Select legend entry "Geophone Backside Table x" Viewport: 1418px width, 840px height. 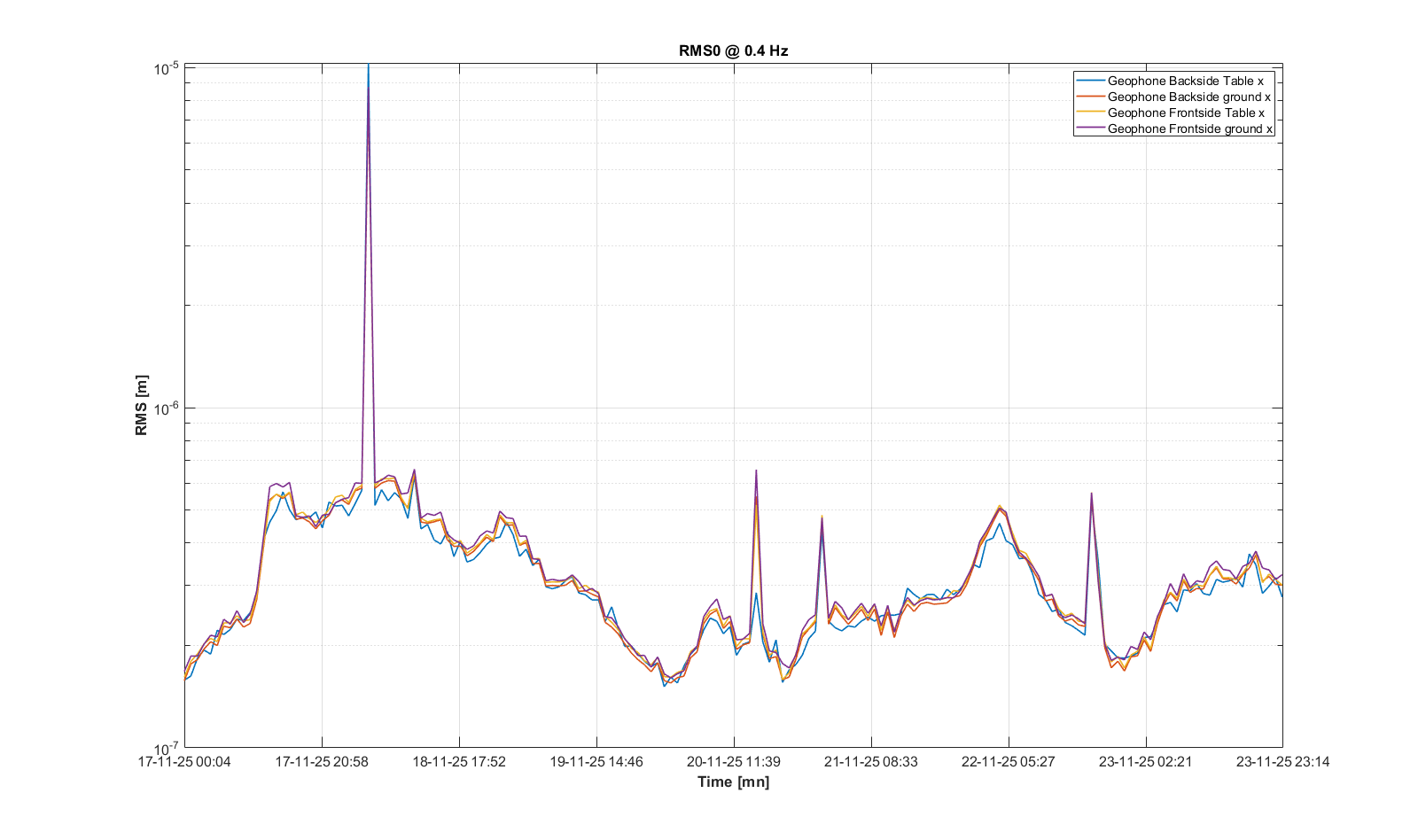pos(1185,81)
